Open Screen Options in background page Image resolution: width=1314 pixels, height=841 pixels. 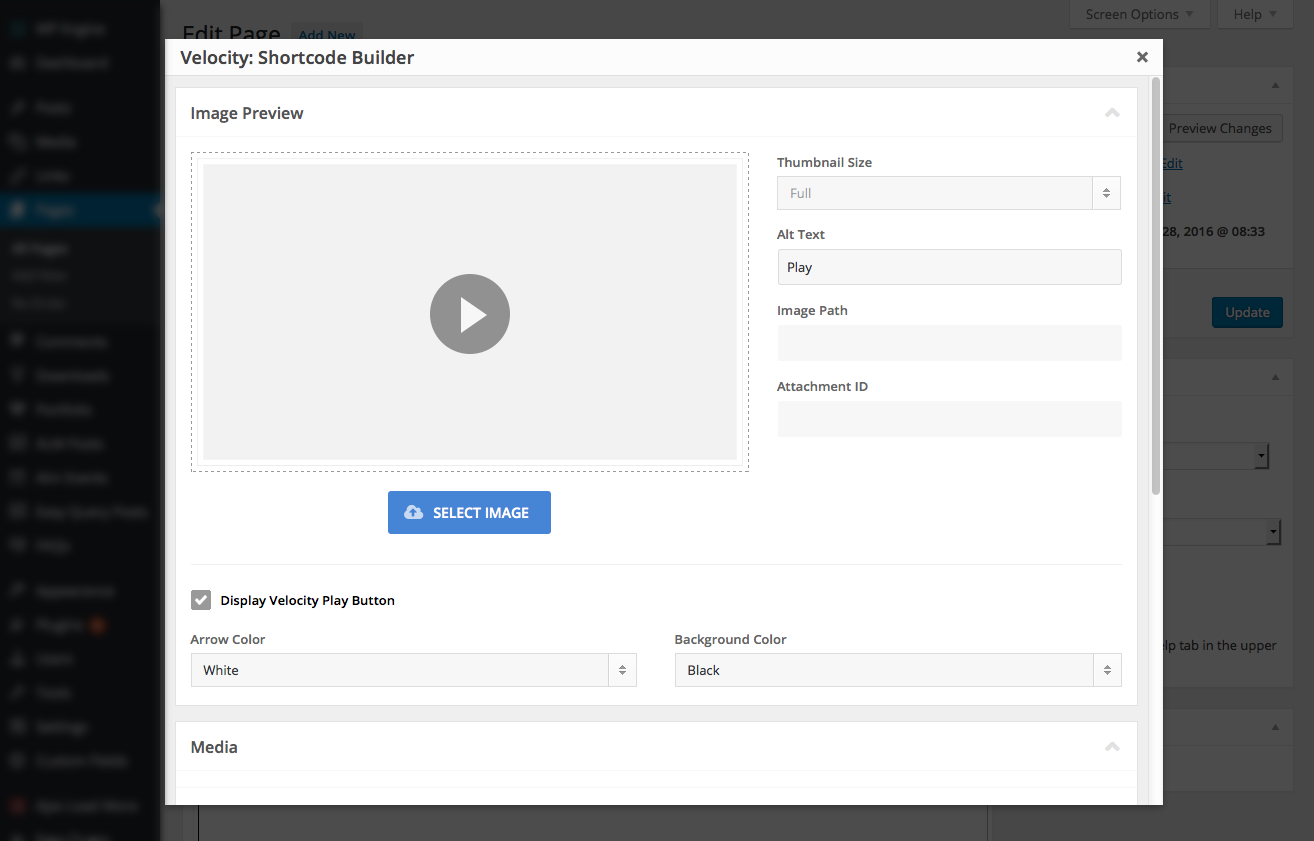[1139, 14]
